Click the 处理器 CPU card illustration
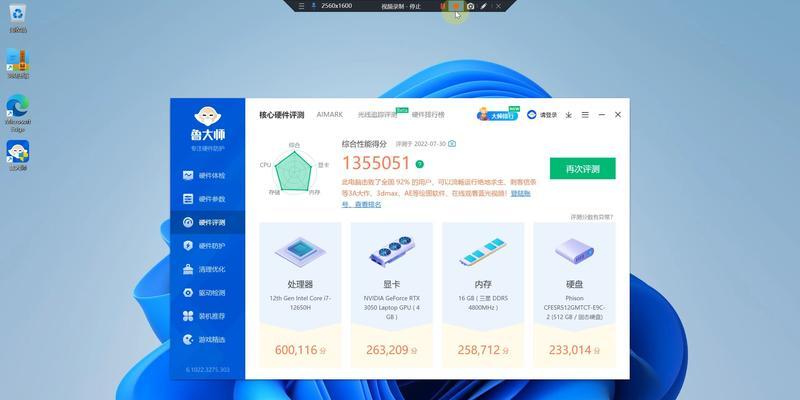The height and width of the screenshot is (400, 800). pos(300,251)
